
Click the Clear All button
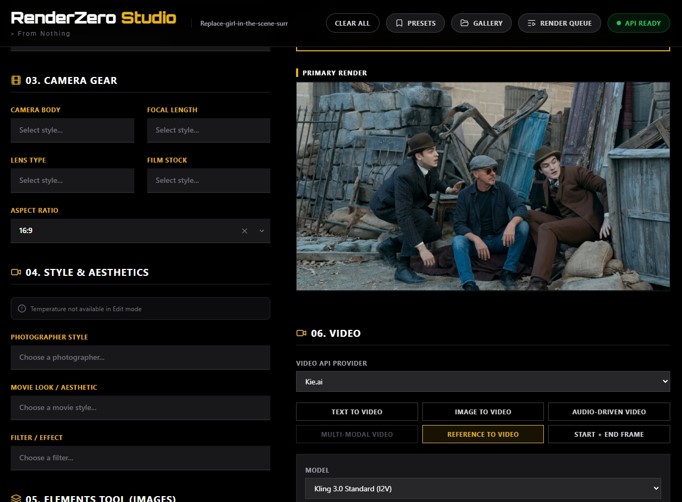click(352, 23)
